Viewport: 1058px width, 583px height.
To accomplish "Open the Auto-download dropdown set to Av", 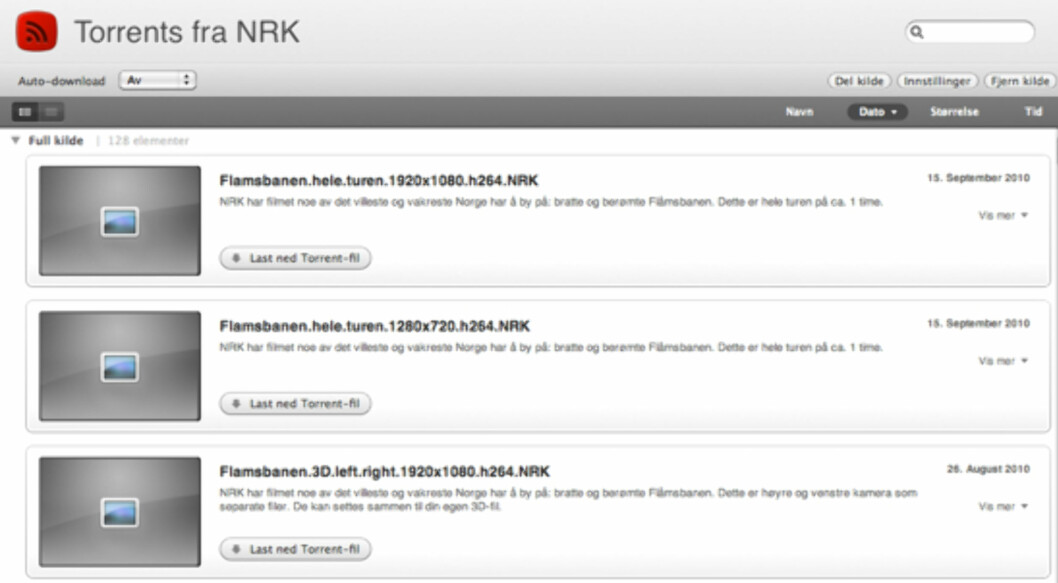I will 157,80.
